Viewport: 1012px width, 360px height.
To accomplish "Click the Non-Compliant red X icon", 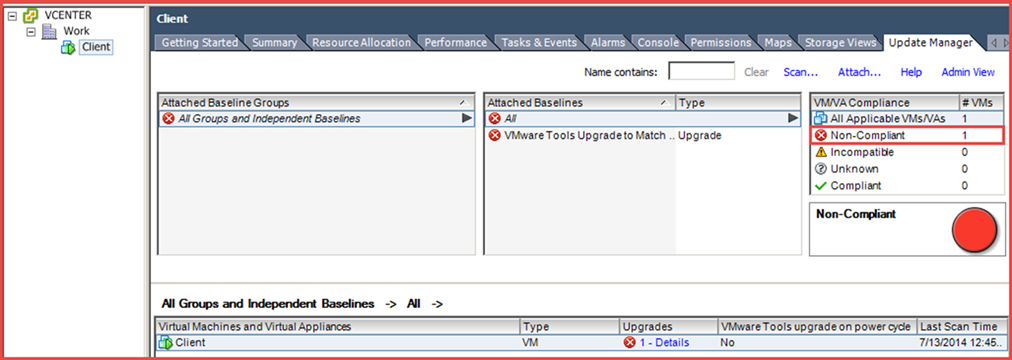I will pyautogui.click(x=821, y=135).
